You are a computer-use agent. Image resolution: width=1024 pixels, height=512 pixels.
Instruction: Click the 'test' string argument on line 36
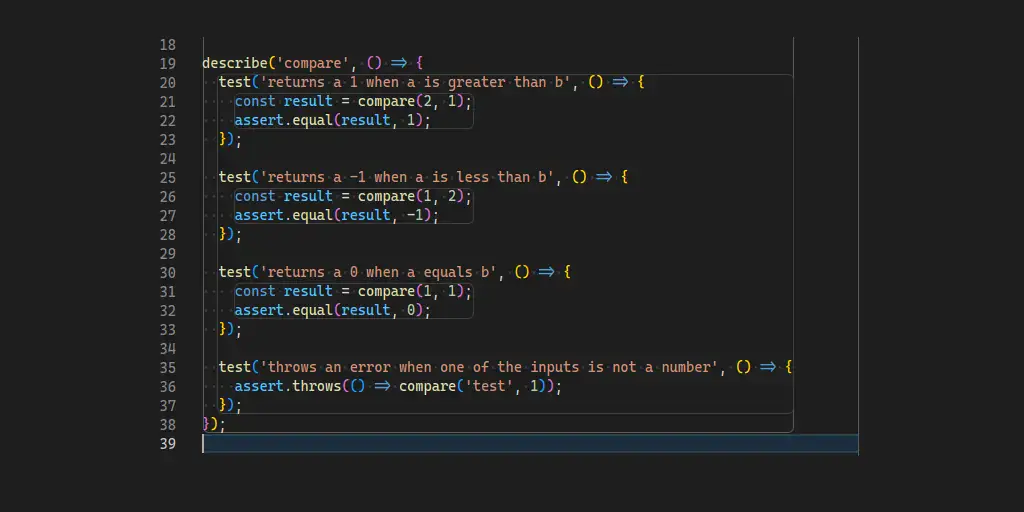489,387
